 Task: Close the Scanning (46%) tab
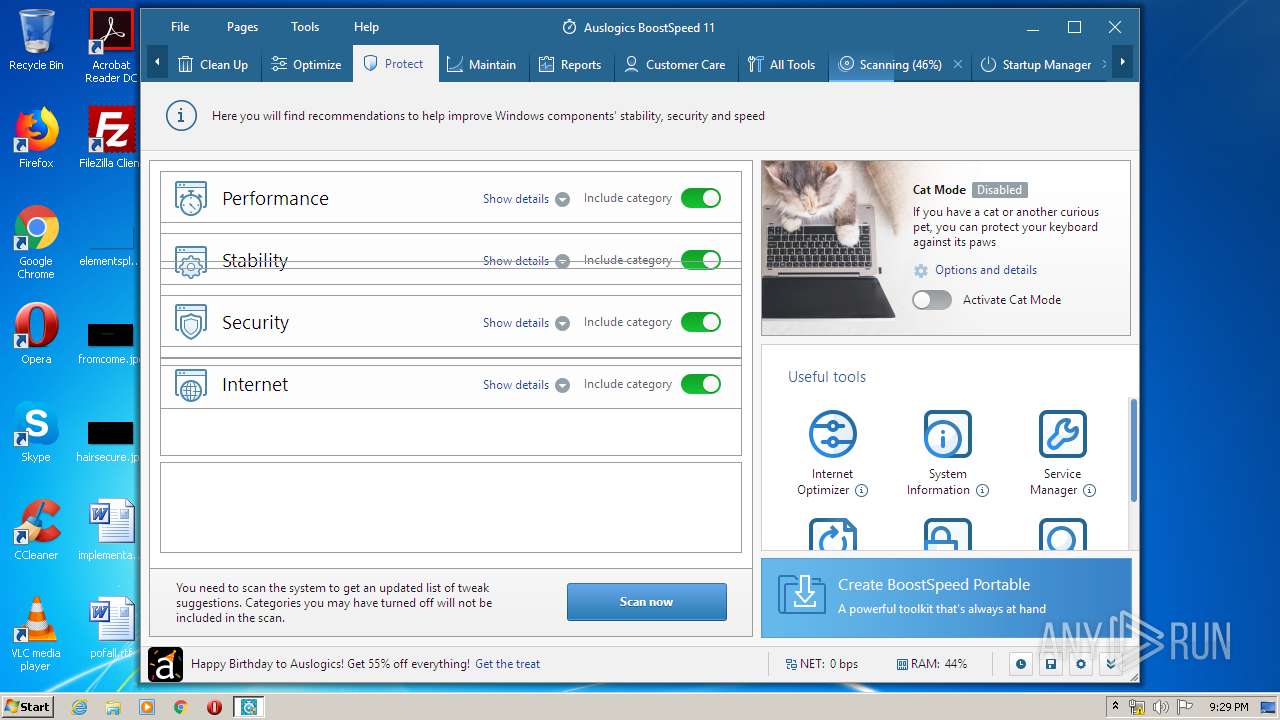(x=957, y=64)
